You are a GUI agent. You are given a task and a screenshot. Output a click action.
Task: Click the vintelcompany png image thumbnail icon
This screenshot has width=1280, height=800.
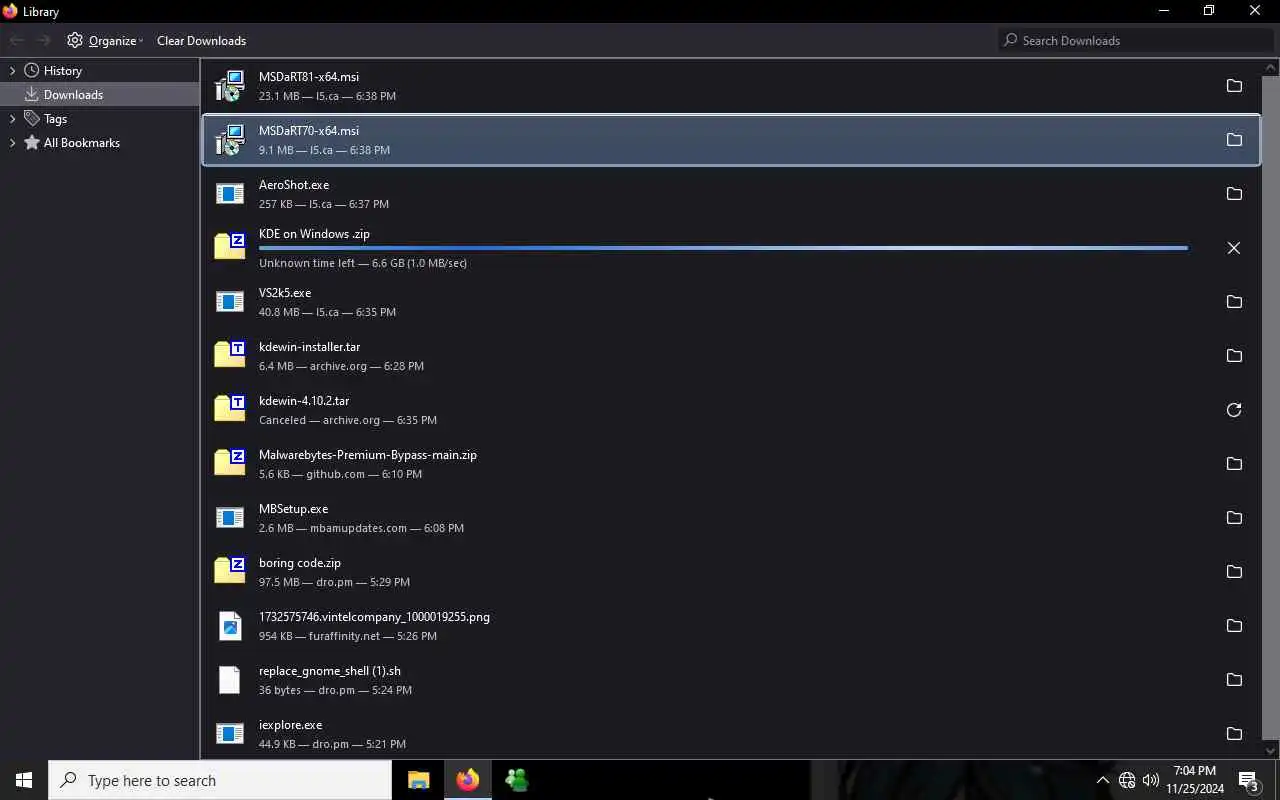(230, 626)
